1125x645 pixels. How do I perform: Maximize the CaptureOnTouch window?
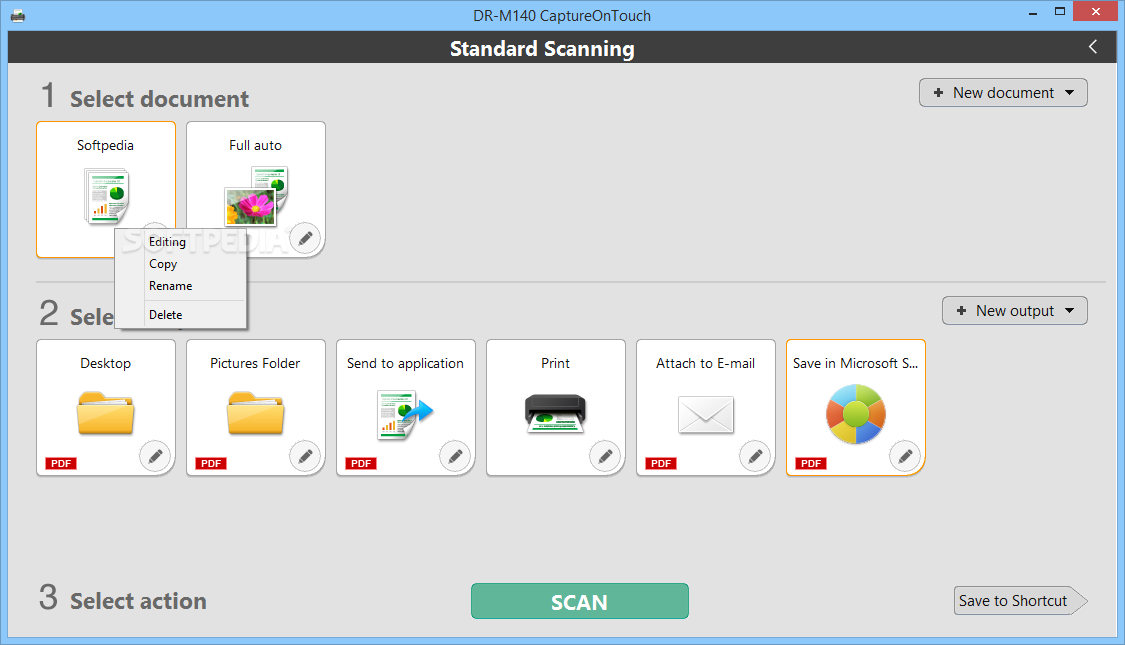tap(1060, 11)
